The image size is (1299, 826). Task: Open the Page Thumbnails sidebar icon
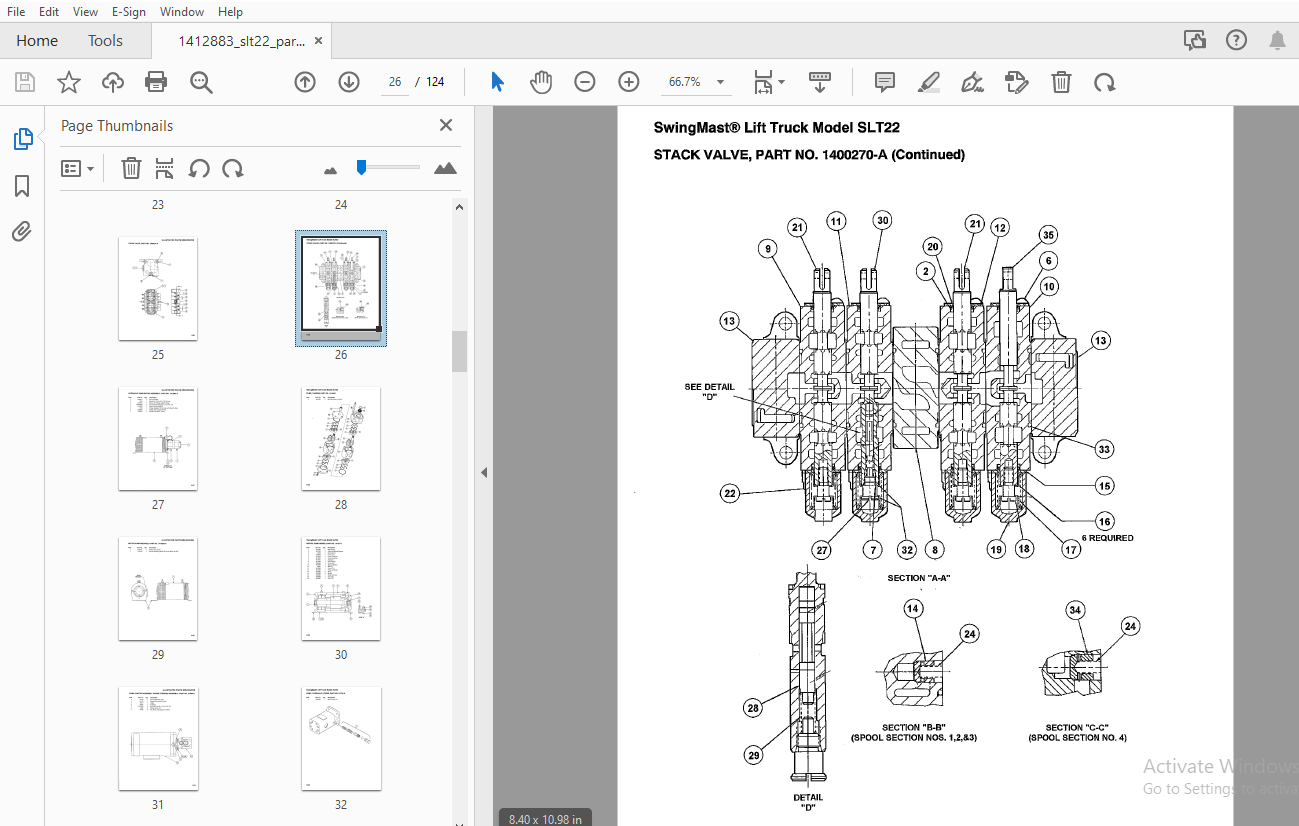click(x=23, y=139)
